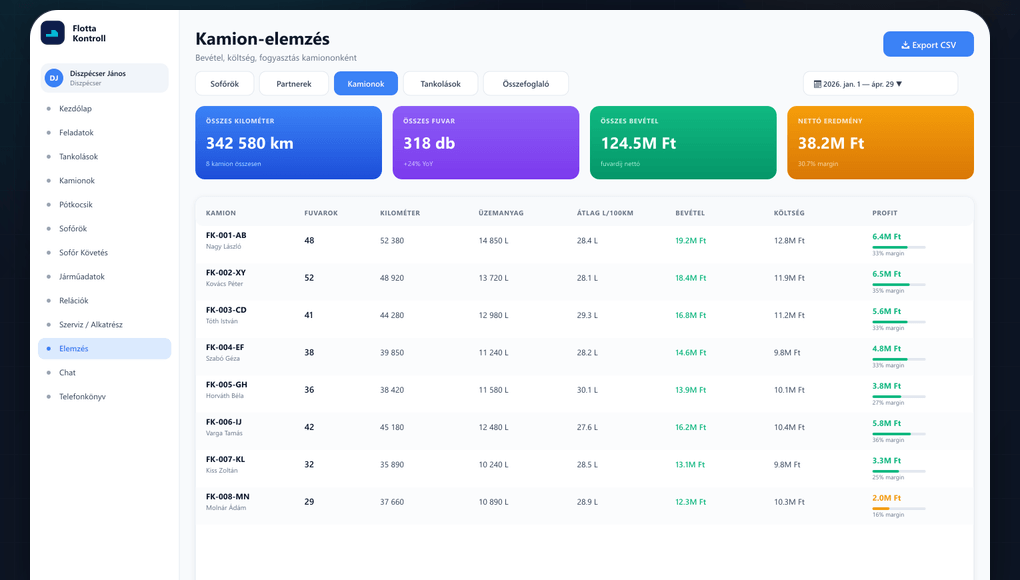Click the Nettó eredmény orange card
Image resolution: width=1020 pixels, height=580 pixels.
click(x=880, y=142)
